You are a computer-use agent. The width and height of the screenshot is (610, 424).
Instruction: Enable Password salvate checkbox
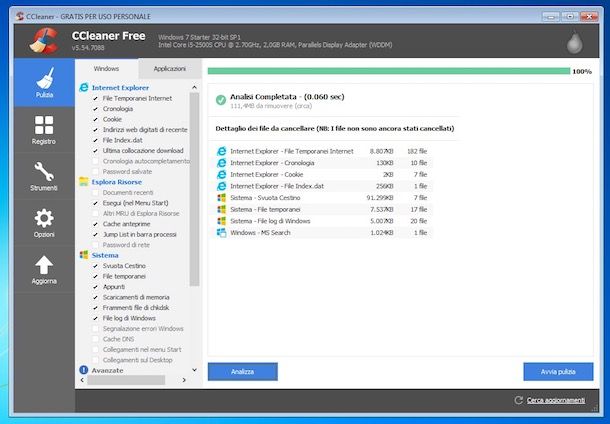[x=95, y=172]
